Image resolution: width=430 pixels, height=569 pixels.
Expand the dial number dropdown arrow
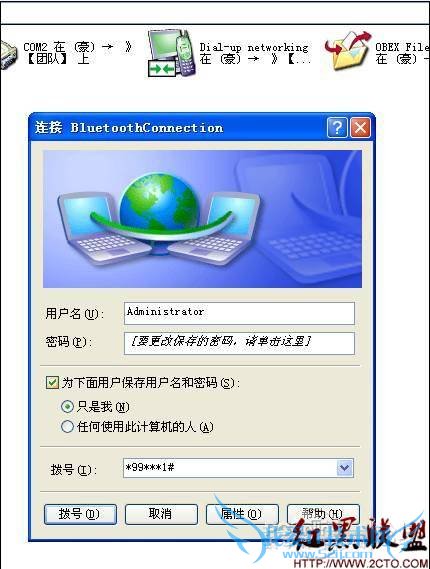point(344,468)
